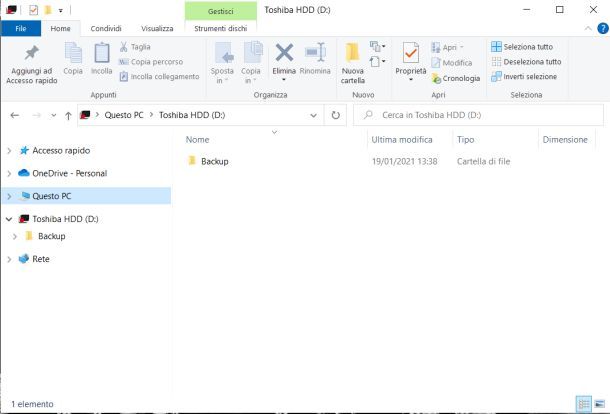Collapse Toshiba HDD (D:) tree node
The image size is (610, 414).
tap(9, 219)
